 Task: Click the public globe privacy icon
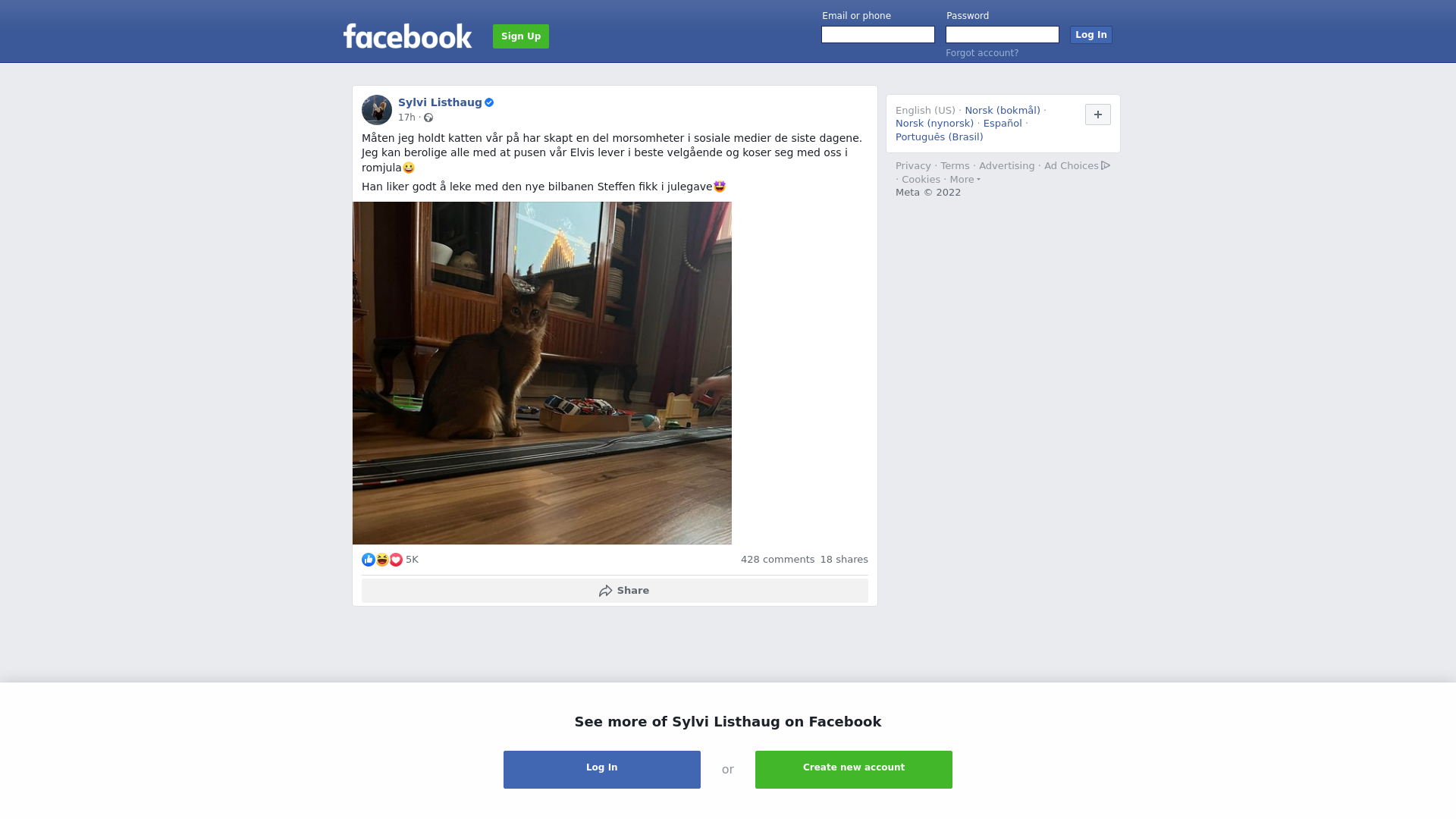point(428,118)
